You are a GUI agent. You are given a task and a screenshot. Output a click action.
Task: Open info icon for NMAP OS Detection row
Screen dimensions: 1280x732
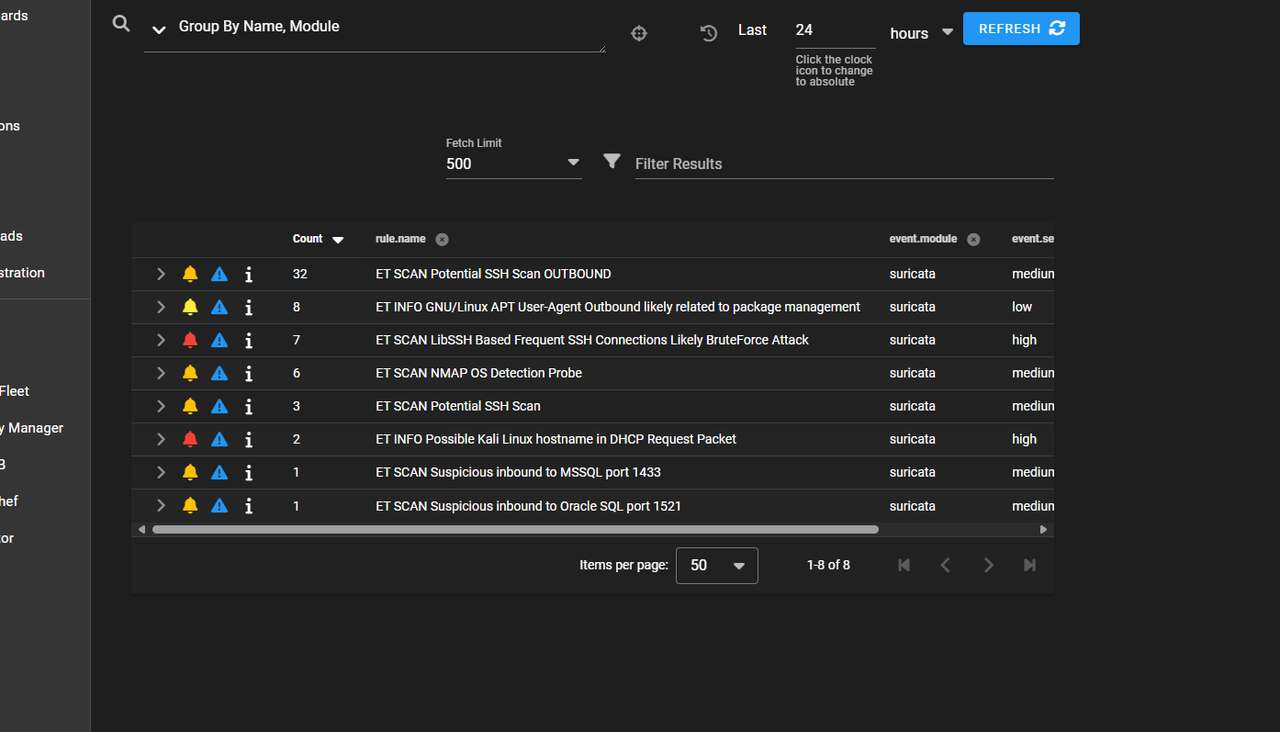coord(249,373)
